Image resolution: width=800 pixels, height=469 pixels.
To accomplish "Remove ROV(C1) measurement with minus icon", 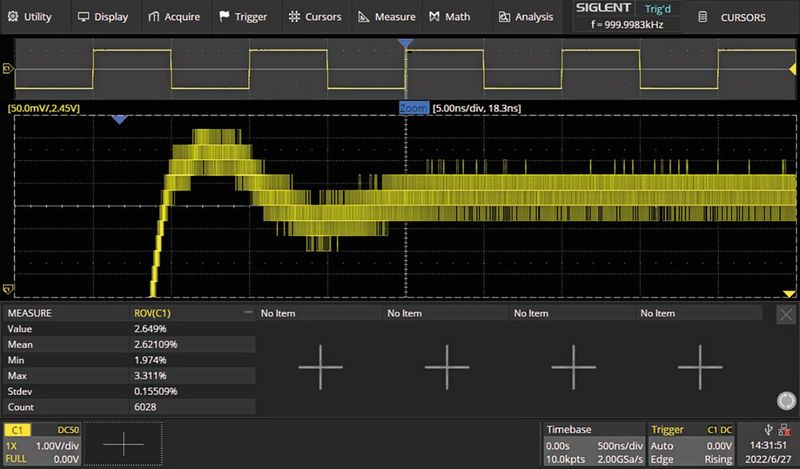I will pos(248,312).
